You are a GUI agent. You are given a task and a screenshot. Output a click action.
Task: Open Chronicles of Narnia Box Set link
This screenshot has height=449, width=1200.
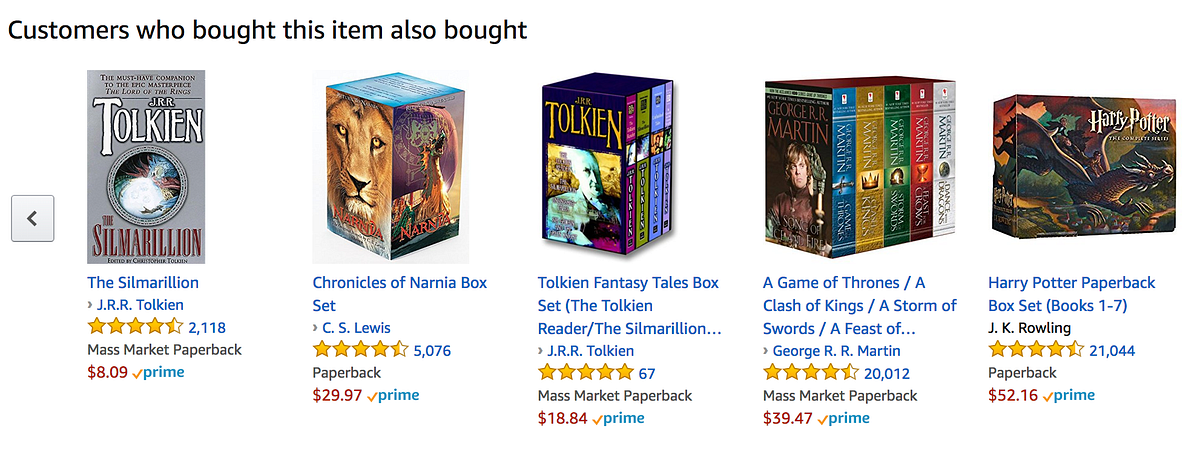[400, 294]
